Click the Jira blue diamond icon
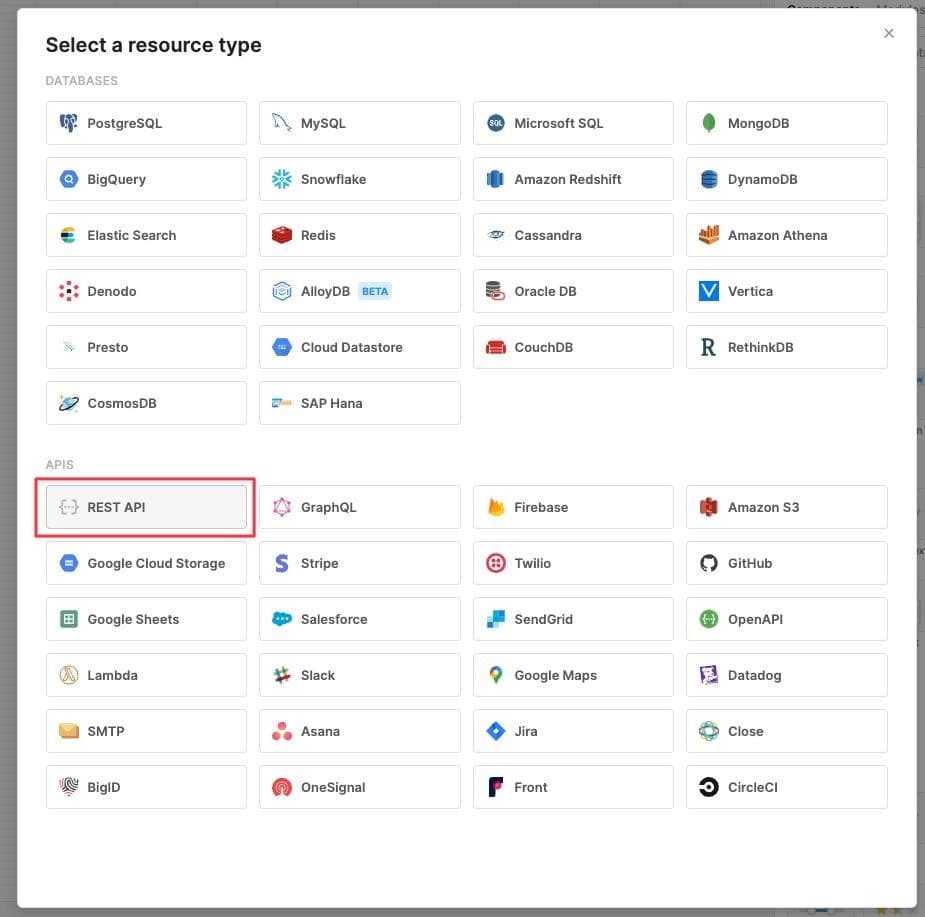Image resolution: width=925 pixels, height=917 pixels. coord(495,731)
